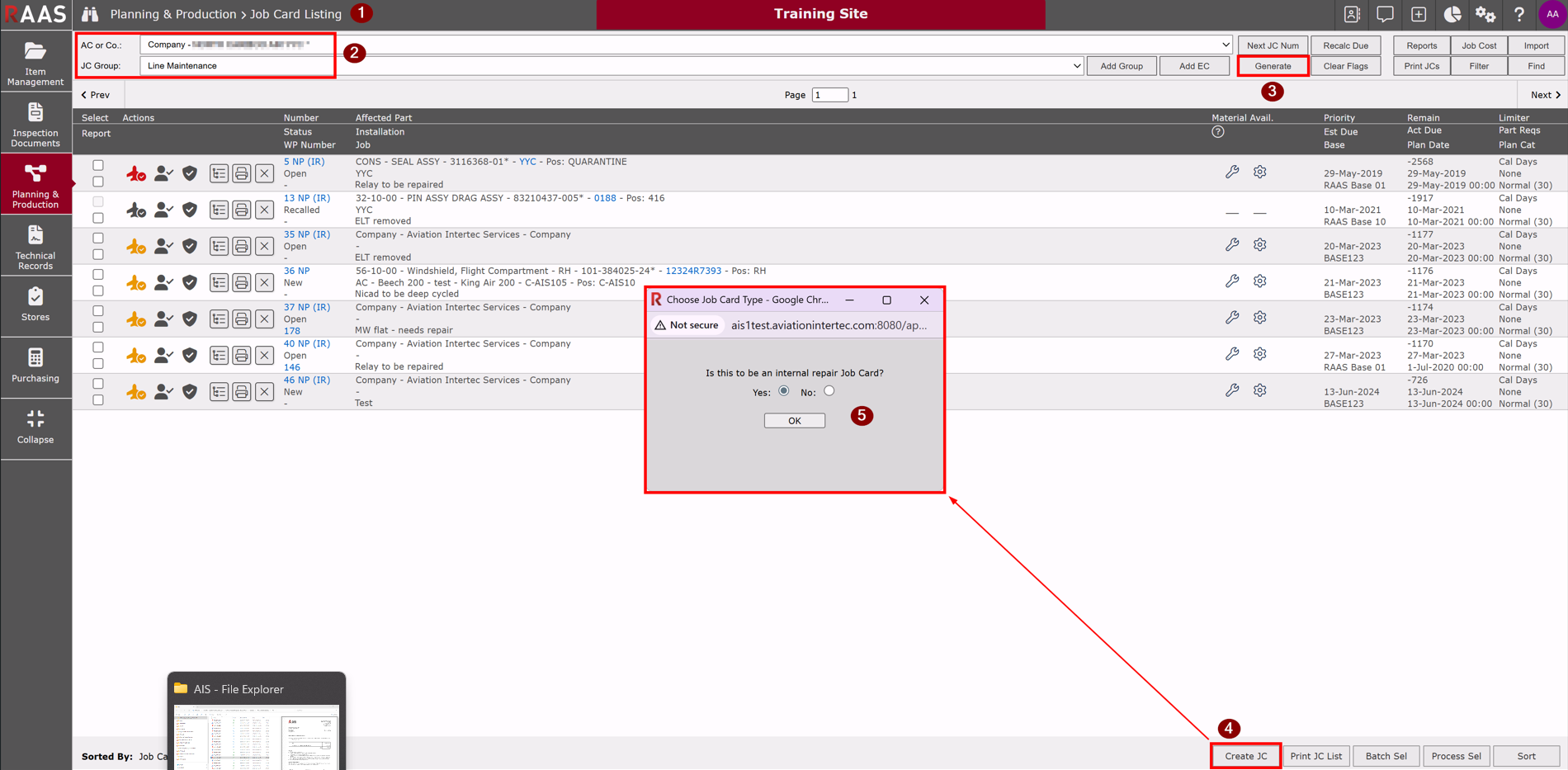Open the JC Group dropdown
This screenshot has height=770, width=1568.
point(612,66)
